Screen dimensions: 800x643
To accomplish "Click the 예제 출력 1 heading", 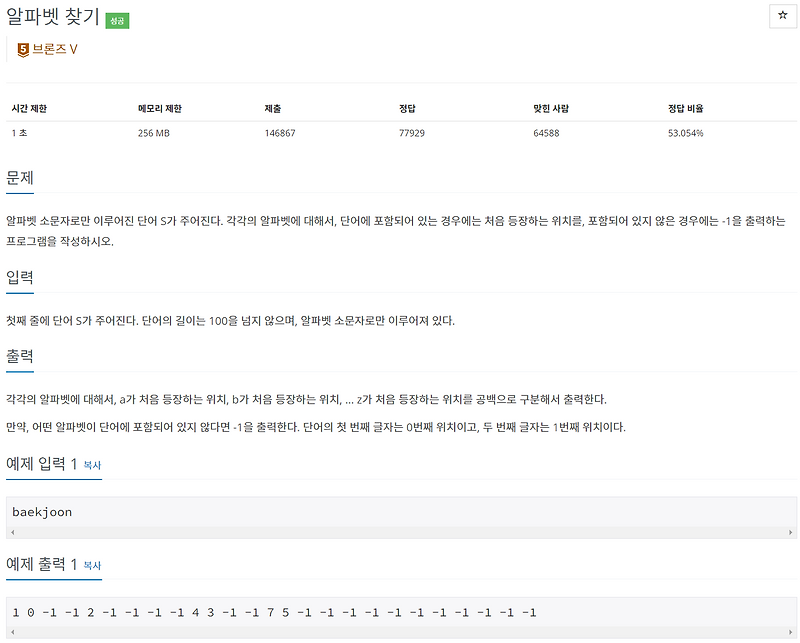I will (x=41, y=564).
